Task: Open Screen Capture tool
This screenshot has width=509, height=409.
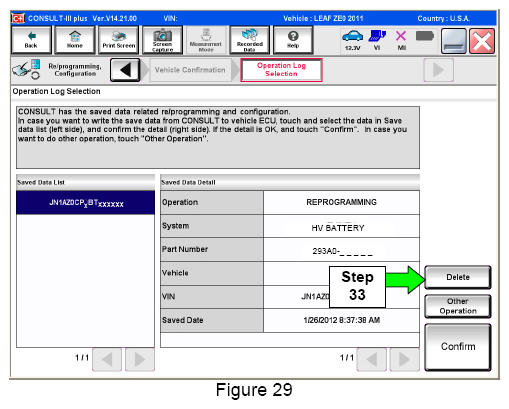Action: [x=162, y=40]
